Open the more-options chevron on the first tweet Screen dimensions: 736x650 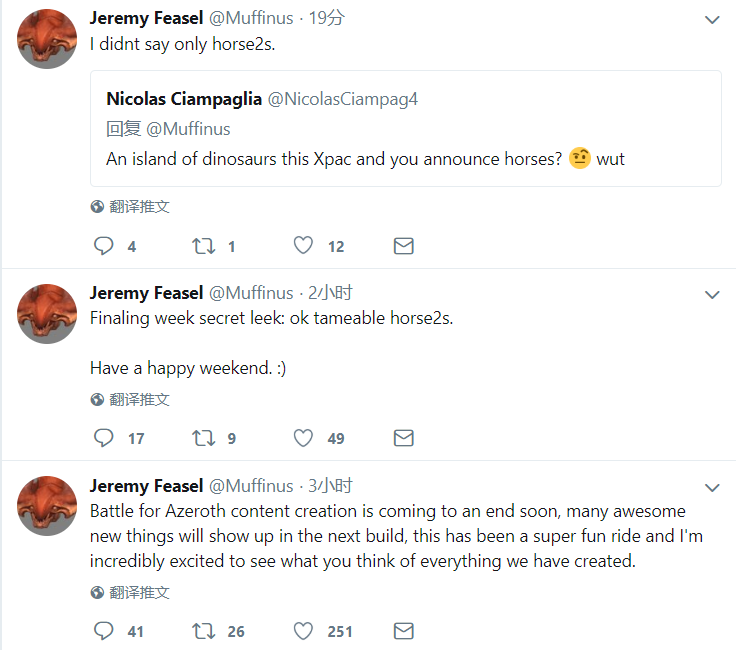(712, 19)
